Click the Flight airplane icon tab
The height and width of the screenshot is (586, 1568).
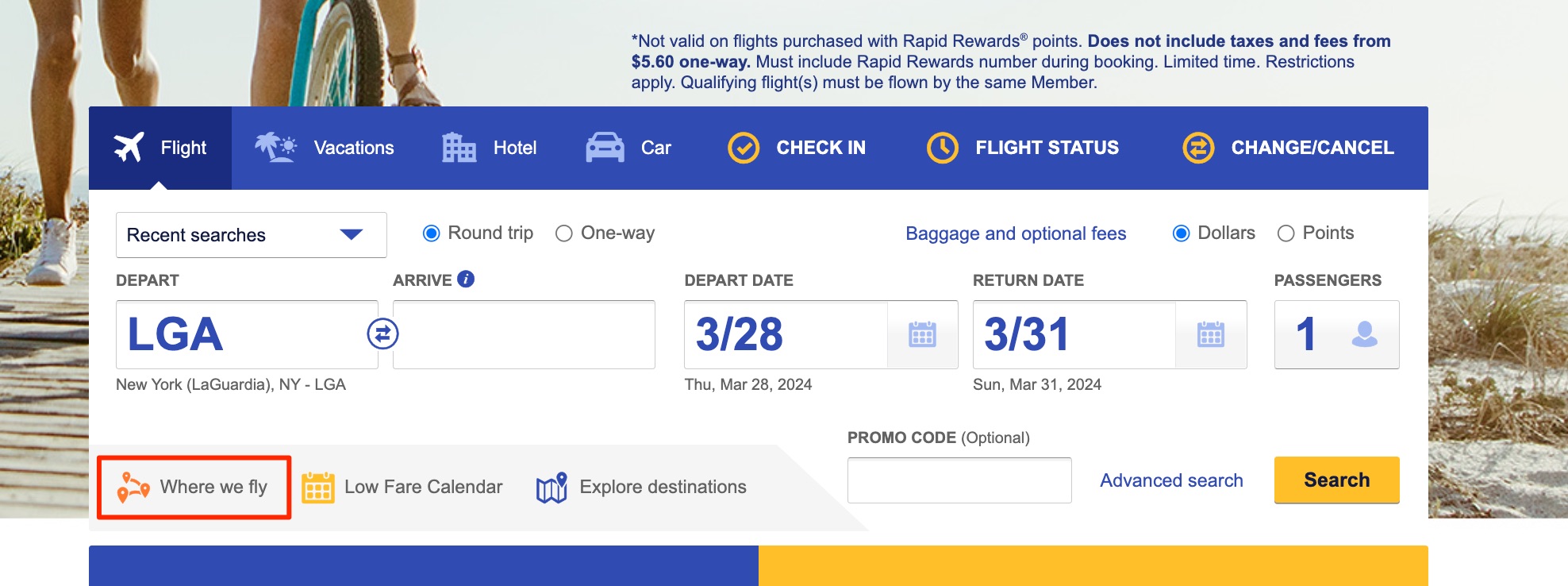click(x=129, y=147)
